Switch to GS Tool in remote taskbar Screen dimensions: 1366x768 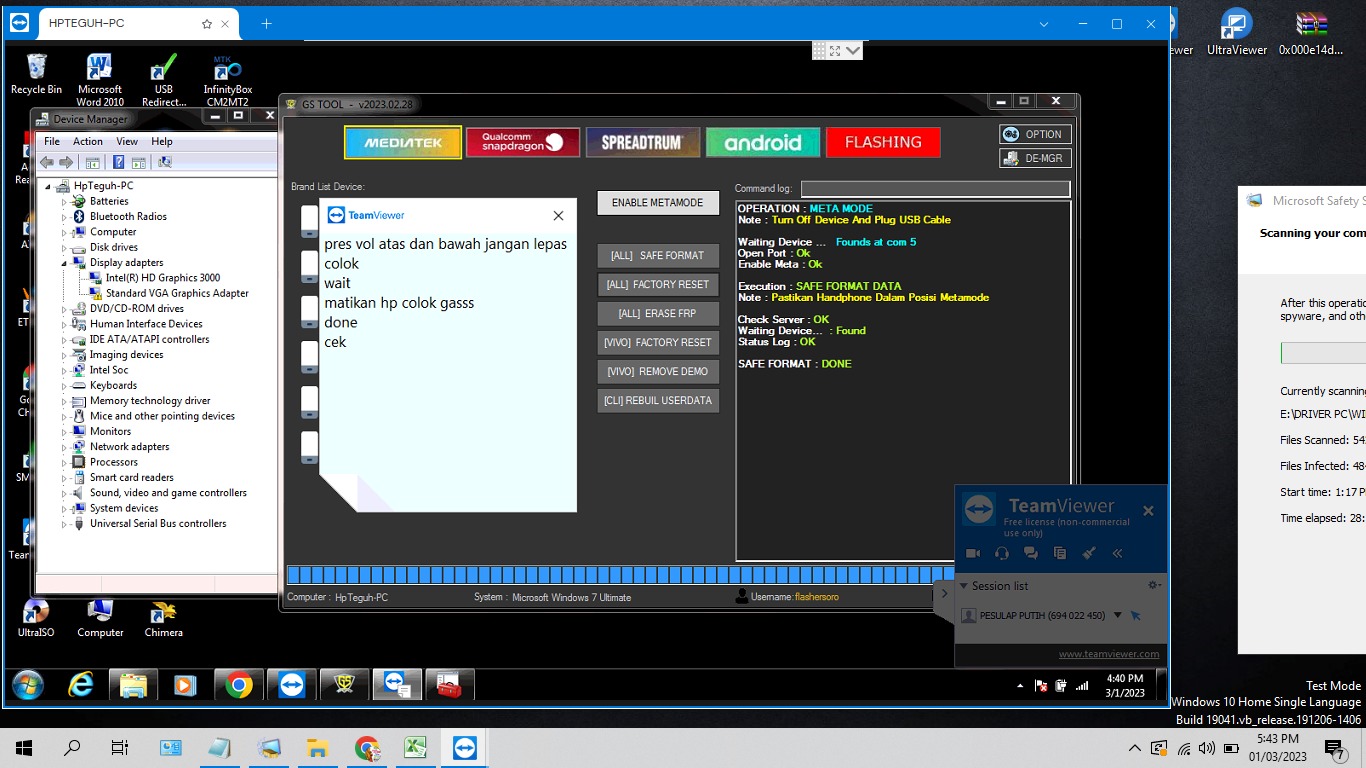[x=344, y=684]
